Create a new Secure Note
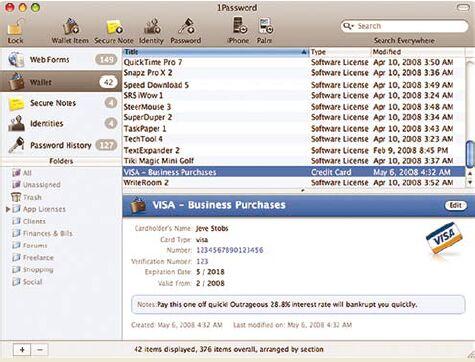 [x=114, y=27]
